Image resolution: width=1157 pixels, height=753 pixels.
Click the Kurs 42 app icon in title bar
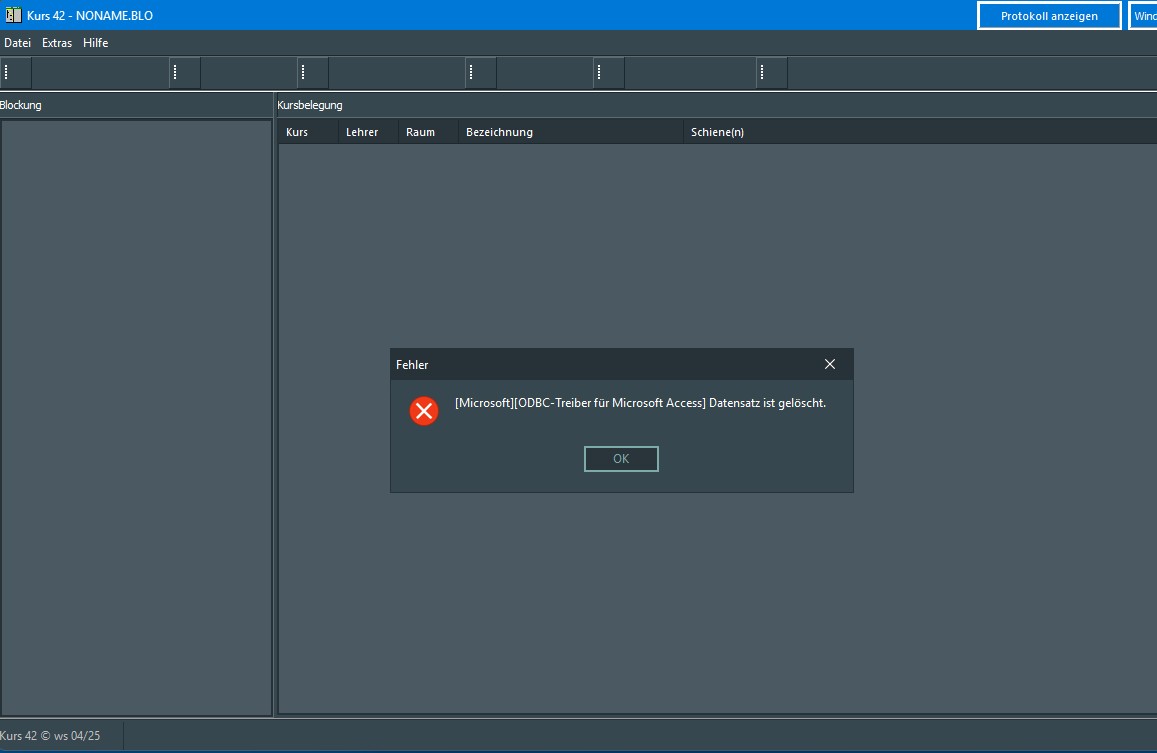13,15
